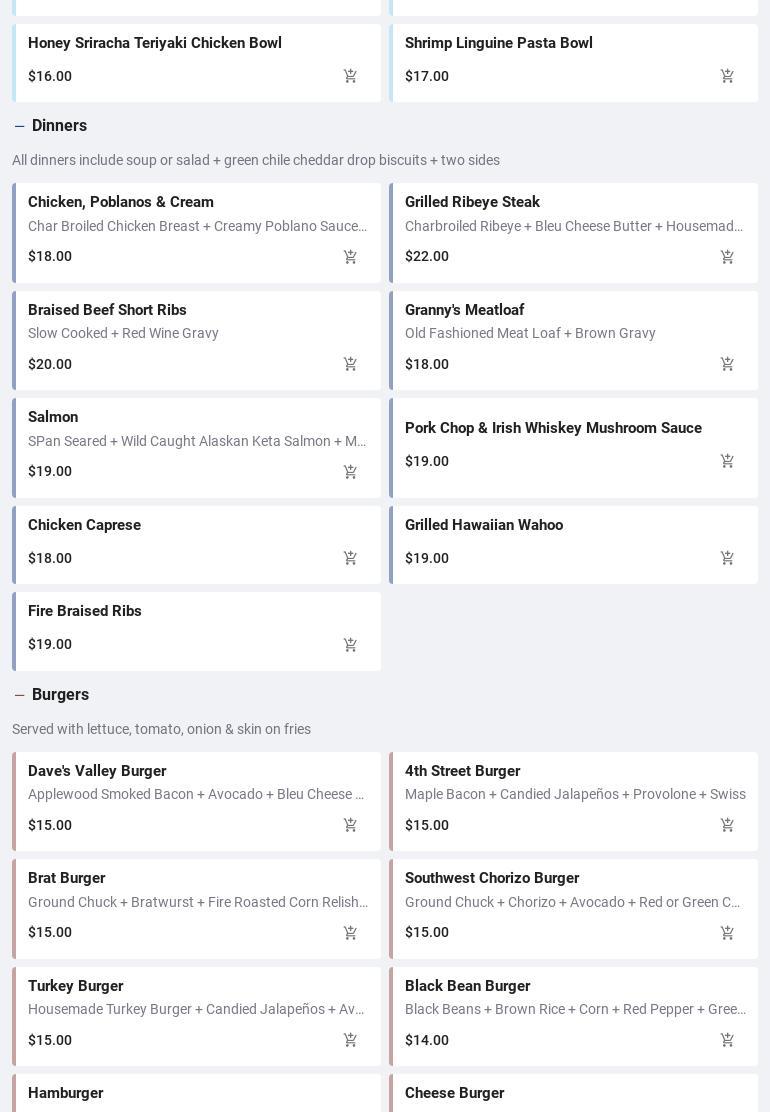
Task: Add Black Bean Burger to cart
Action: [x=727, y=1041]
